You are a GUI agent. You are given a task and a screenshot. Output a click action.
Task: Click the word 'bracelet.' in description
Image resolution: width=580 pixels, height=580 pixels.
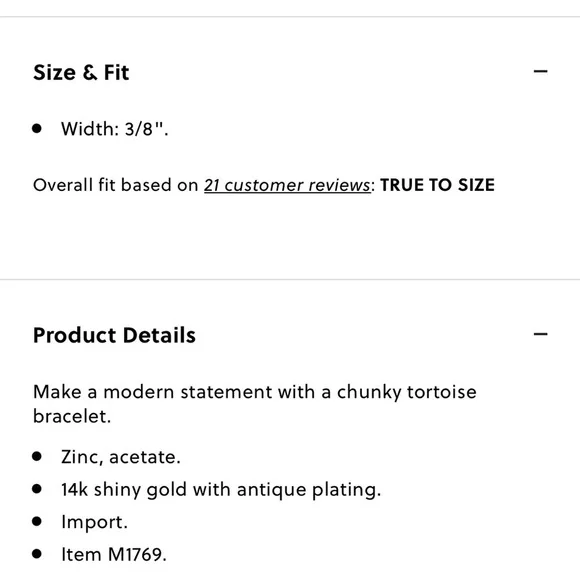pos(72,416)
